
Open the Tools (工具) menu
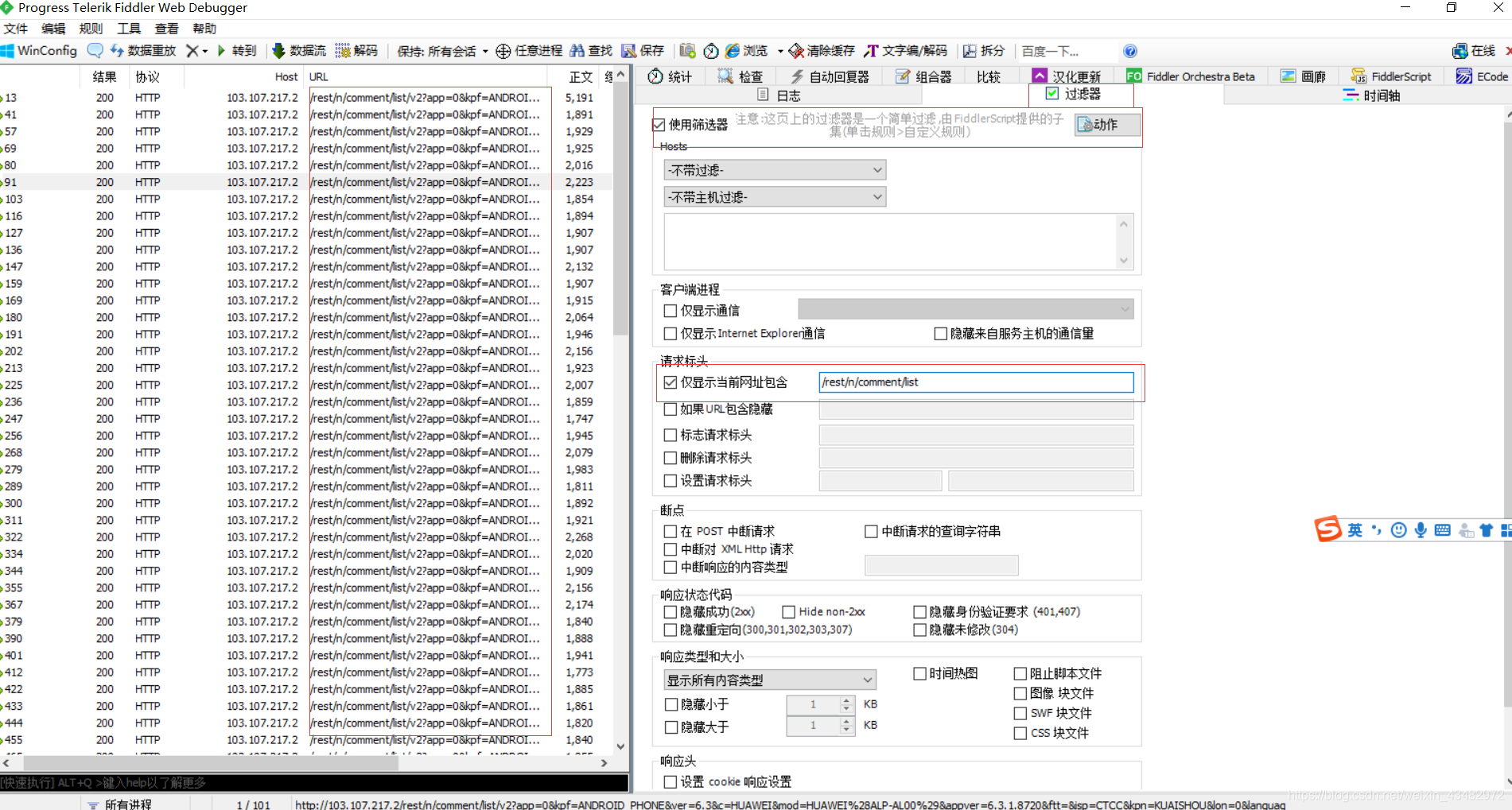tap(129, 29)
